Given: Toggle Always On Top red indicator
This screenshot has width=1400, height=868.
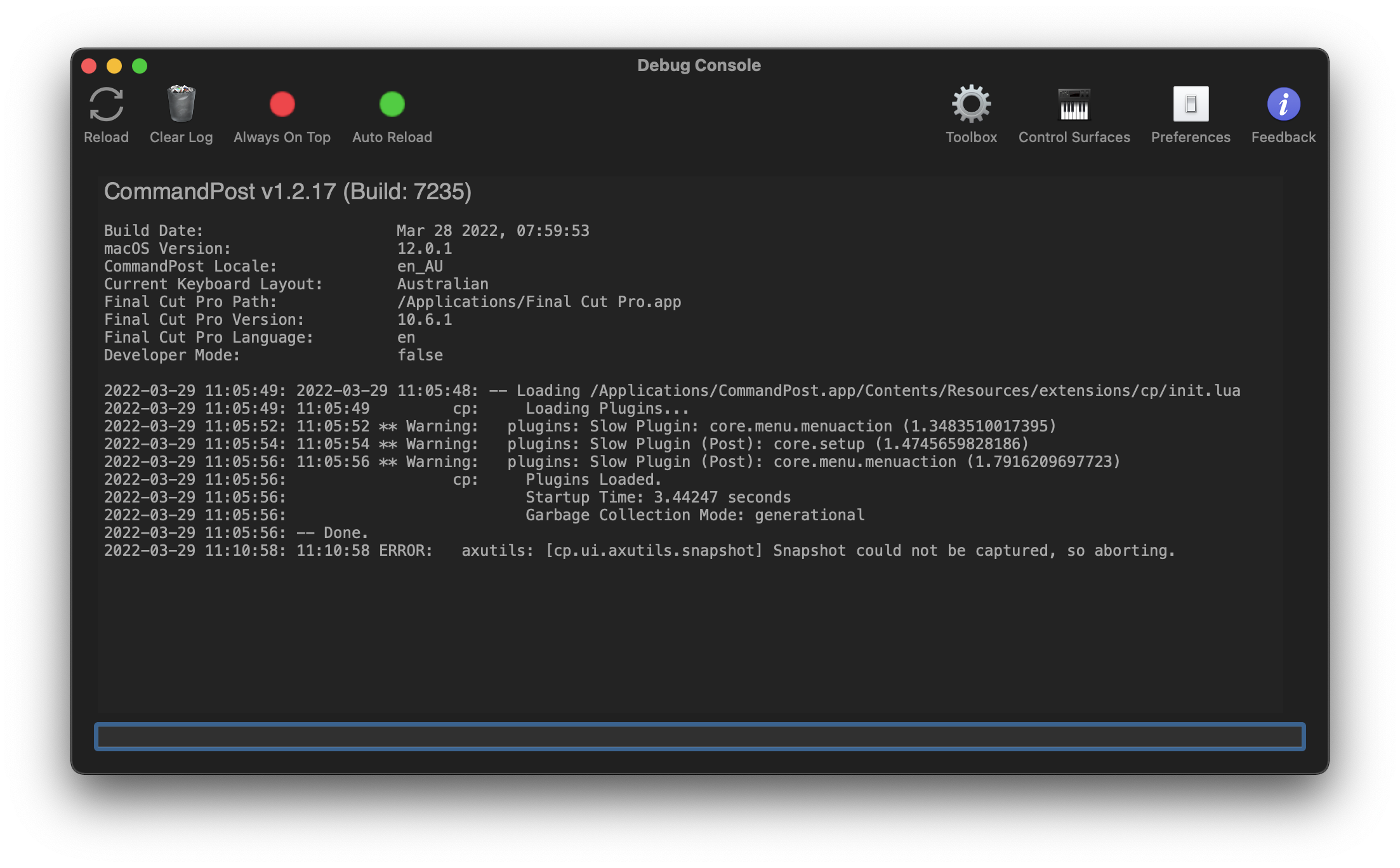Looking at the screenshot, I should (x=282, y=104).
